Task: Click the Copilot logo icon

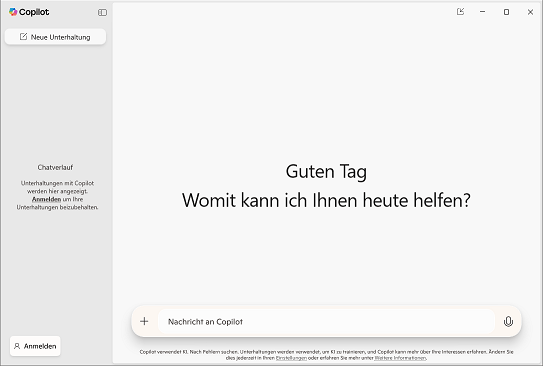Action: (x=13, y=12)
